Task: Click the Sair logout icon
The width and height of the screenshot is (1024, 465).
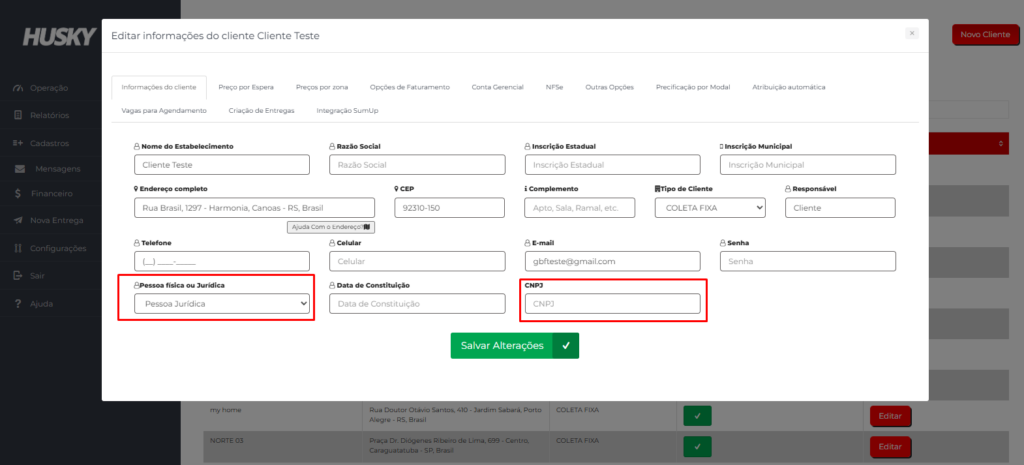Action: tap(18, 275)
